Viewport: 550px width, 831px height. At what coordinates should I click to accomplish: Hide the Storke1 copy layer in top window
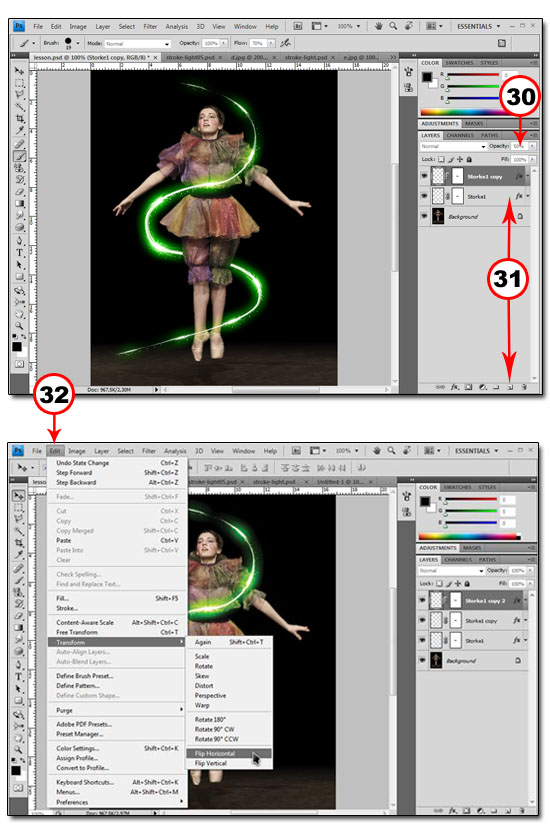tap(424, 176)
